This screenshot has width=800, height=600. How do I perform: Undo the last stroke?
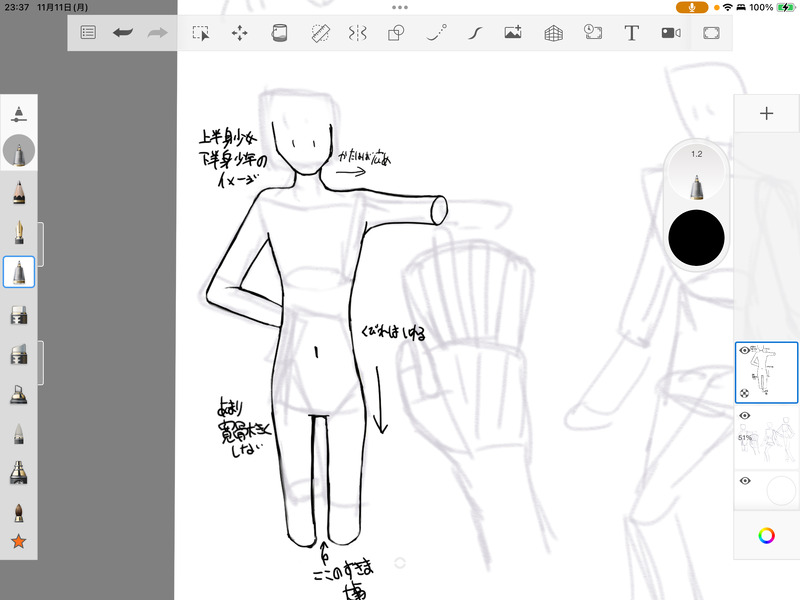(x=122, y=33)
